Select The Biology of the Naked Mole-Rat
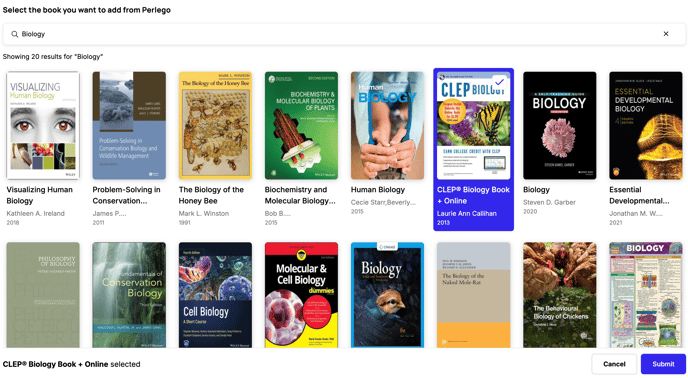688x378 pixels. [473, 295]
